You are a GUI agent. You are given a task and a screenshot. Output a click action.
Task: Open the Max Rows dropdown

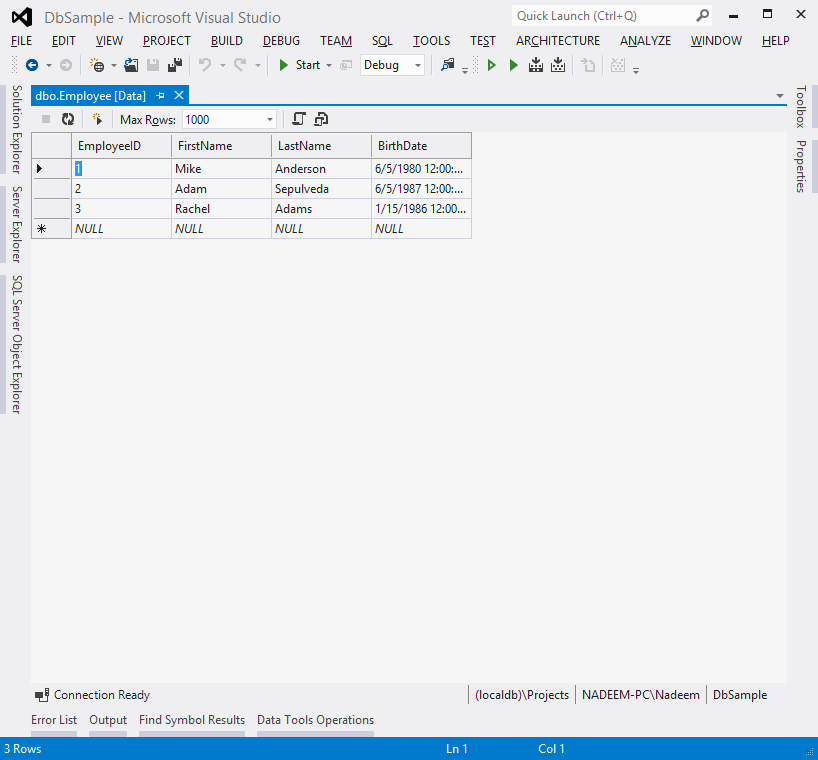pos(270,119)
